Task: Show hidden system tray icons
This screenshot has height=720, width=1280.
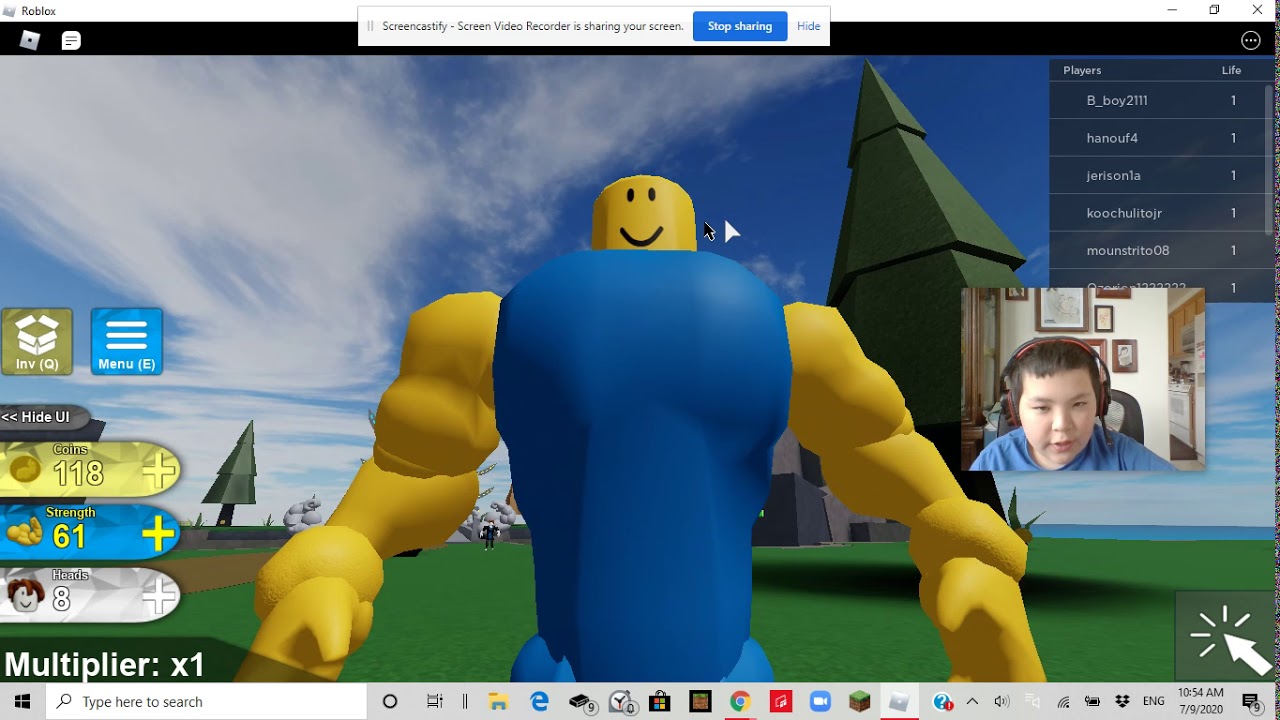Action: click(x=972, y=702)
